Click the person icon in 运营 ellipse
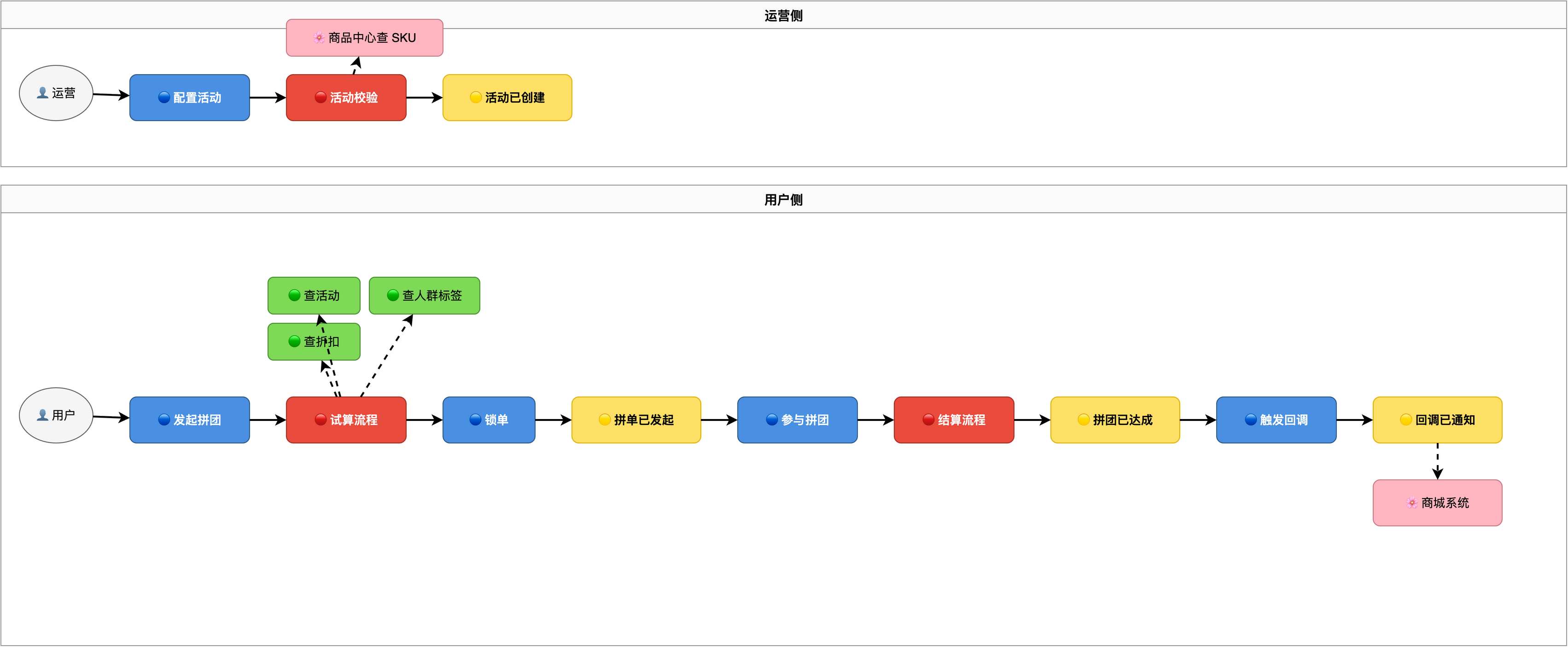 point(43,93)
